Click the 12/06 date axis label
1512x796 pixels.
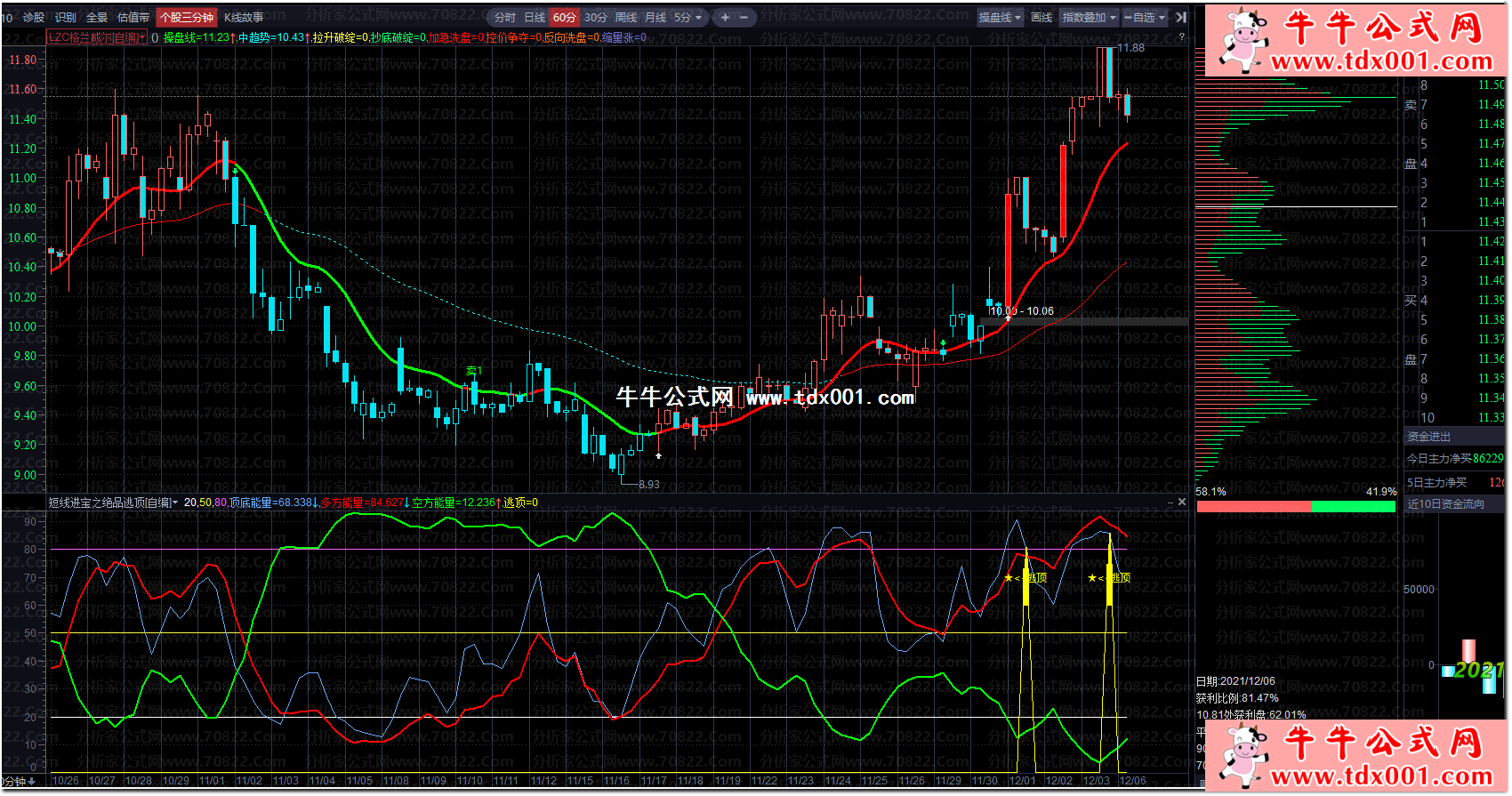coord(1133,781)
